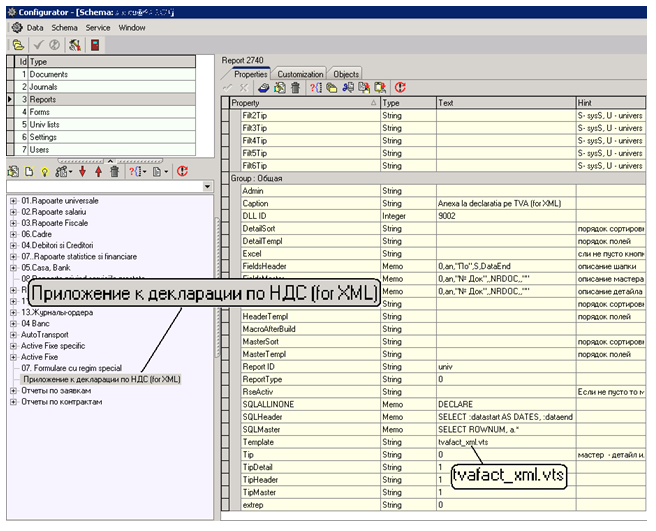
Task: Expand the 01.Rapoarte universale node
Action: [13, 201]
